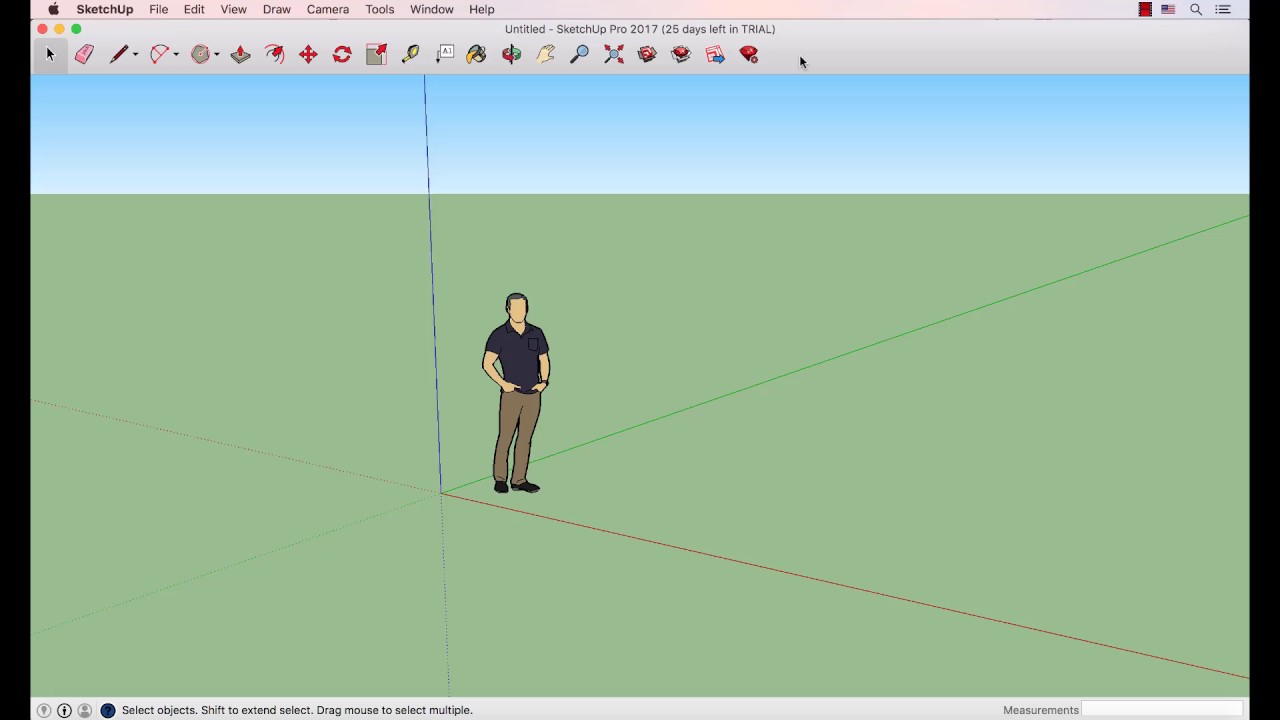Open the Draw menu
The height and width of the screenshot is (720, 1280).
277,9
